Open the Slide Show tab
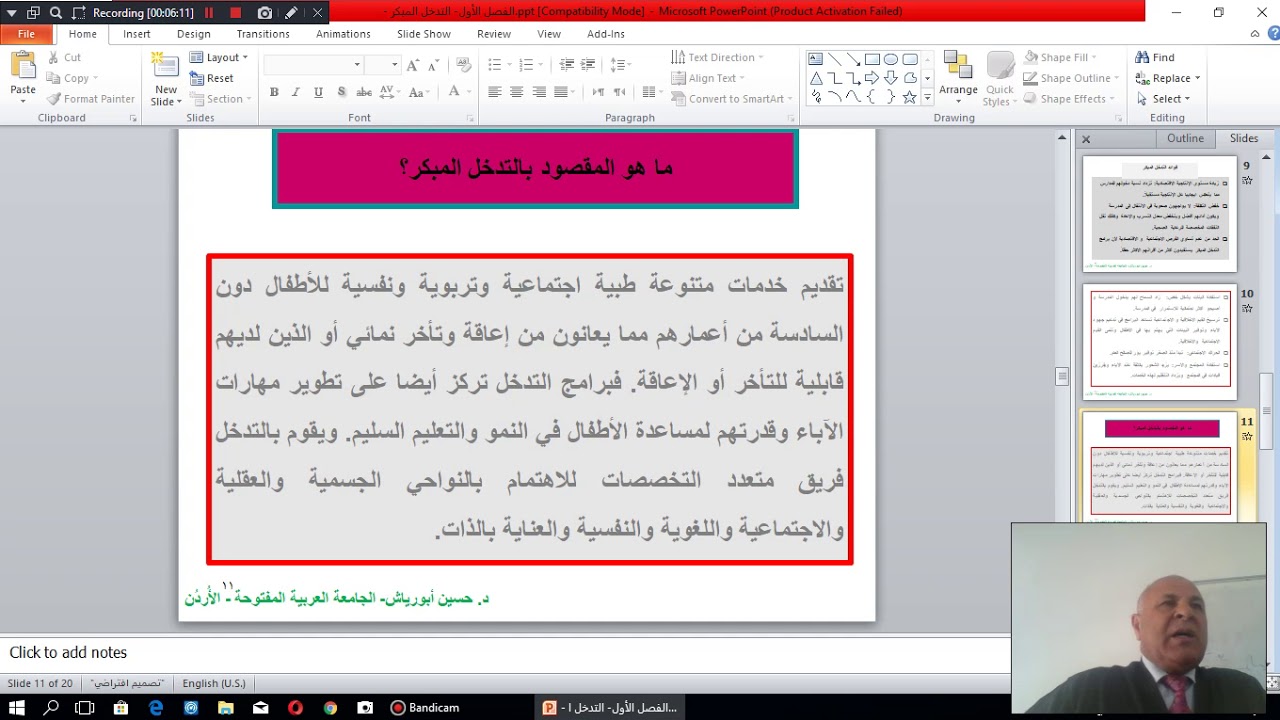Screen dimensions: 1280x720 coord(424,34)
